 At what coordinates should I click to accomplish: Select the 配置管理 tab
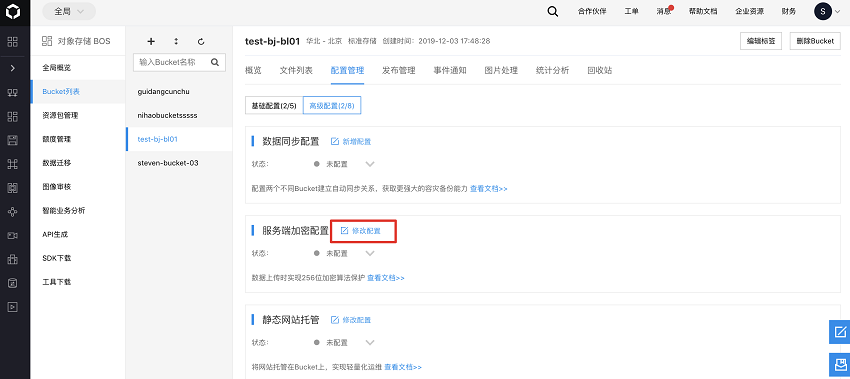[347, 70]
